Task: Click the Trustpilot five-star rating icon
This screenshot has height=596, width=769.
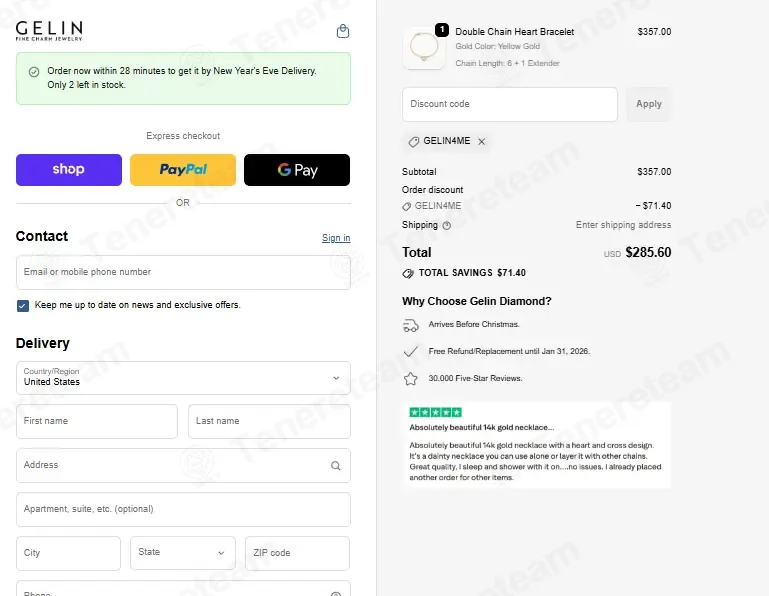Action: point(436,412)
